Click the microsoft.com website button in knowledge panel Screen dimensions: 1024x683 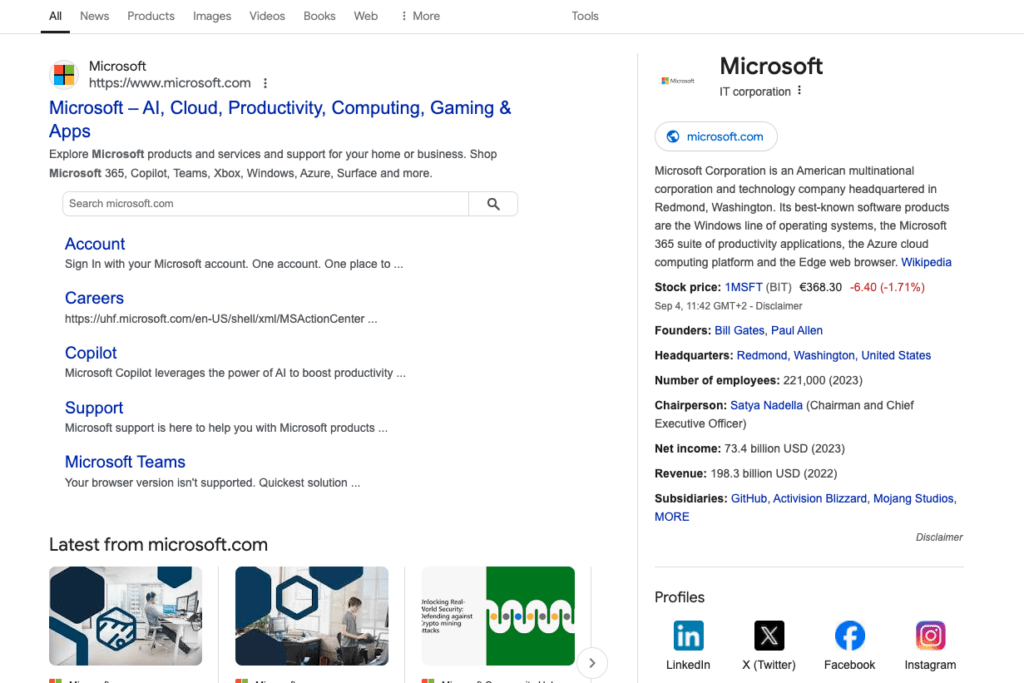coord(716,136)
